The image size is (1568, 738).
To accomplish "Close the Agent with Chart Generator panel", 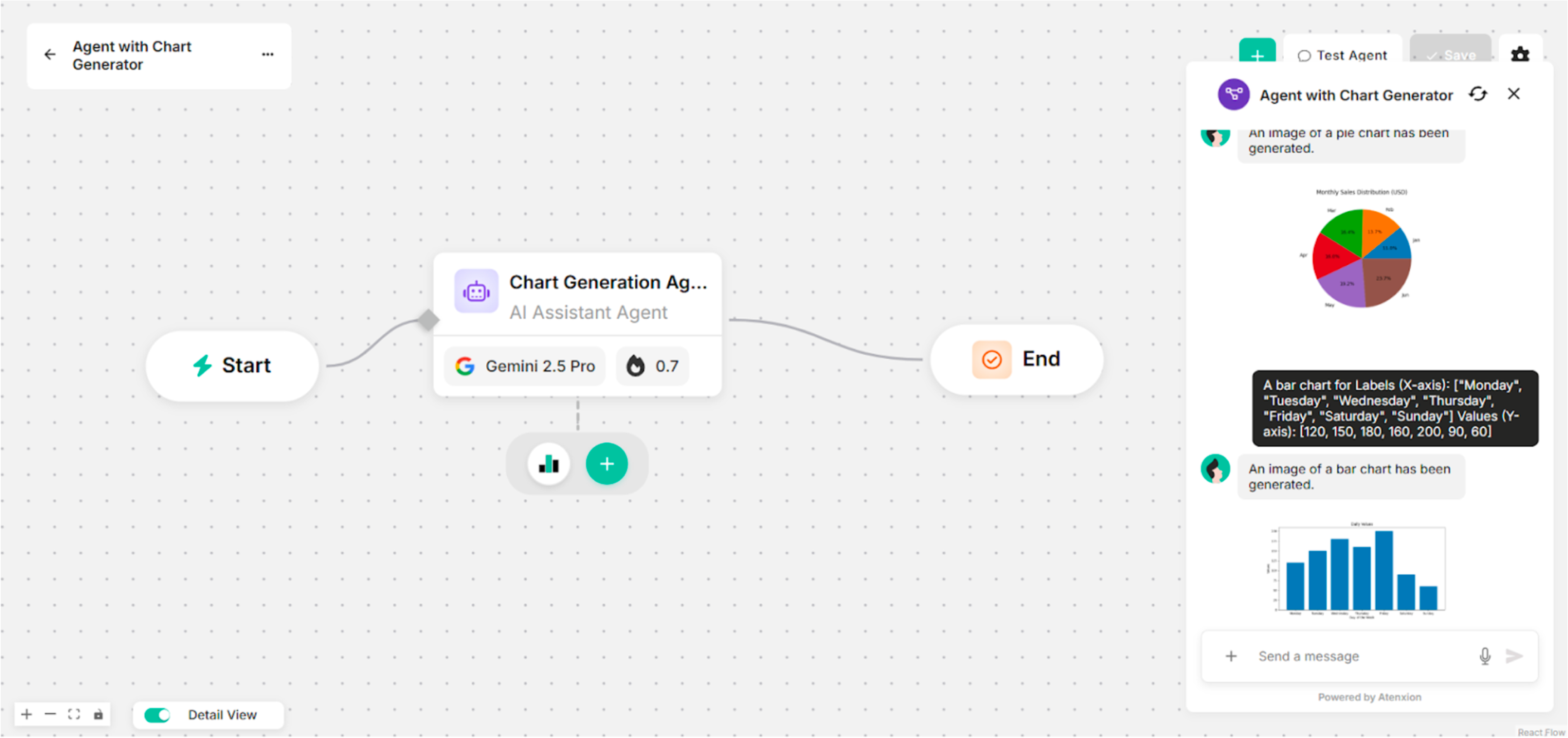I will click(1514, 94).
